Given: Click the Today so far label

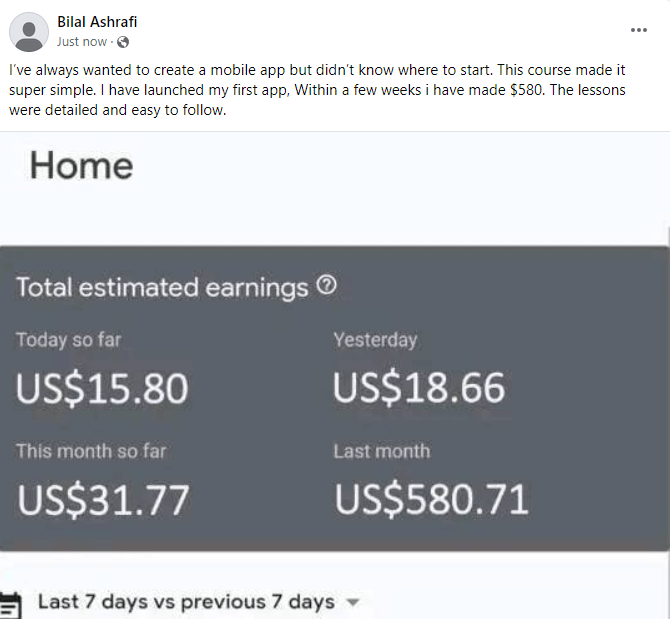Looking at the screenshot, I should click(x=68, y=340).
